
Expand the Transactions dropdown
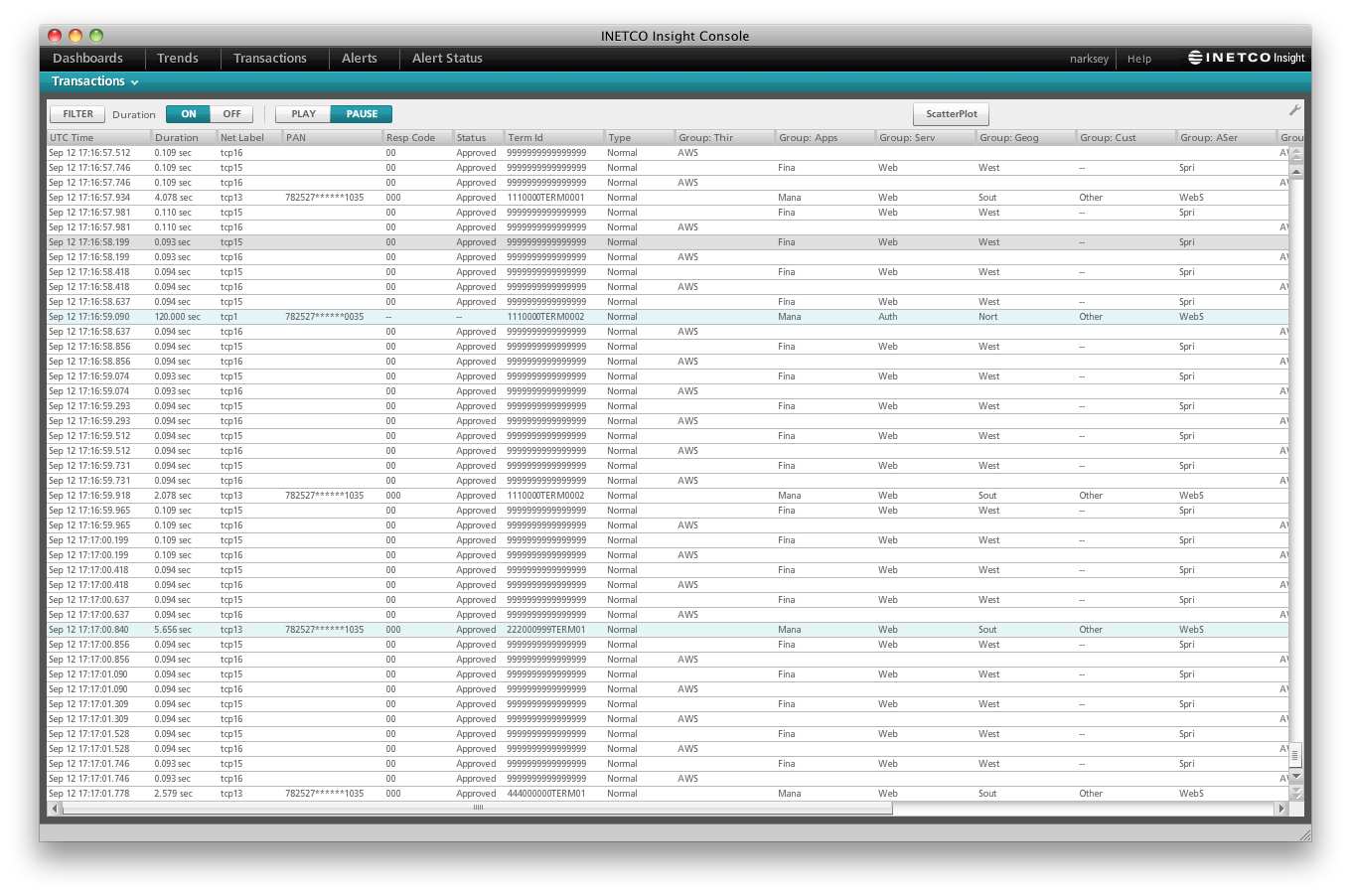(95, 81)
